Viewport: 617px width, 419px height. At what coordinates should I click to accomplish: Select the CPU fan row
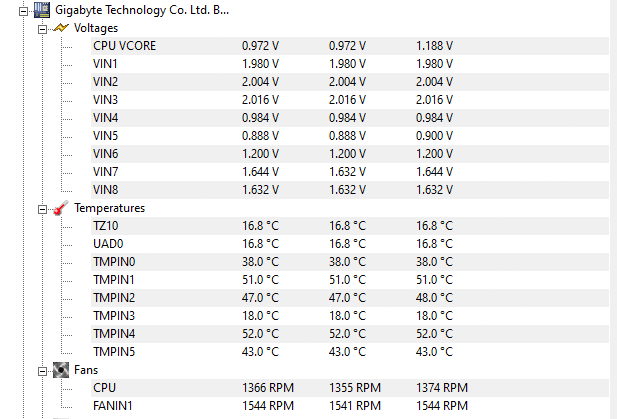point(350,388)
